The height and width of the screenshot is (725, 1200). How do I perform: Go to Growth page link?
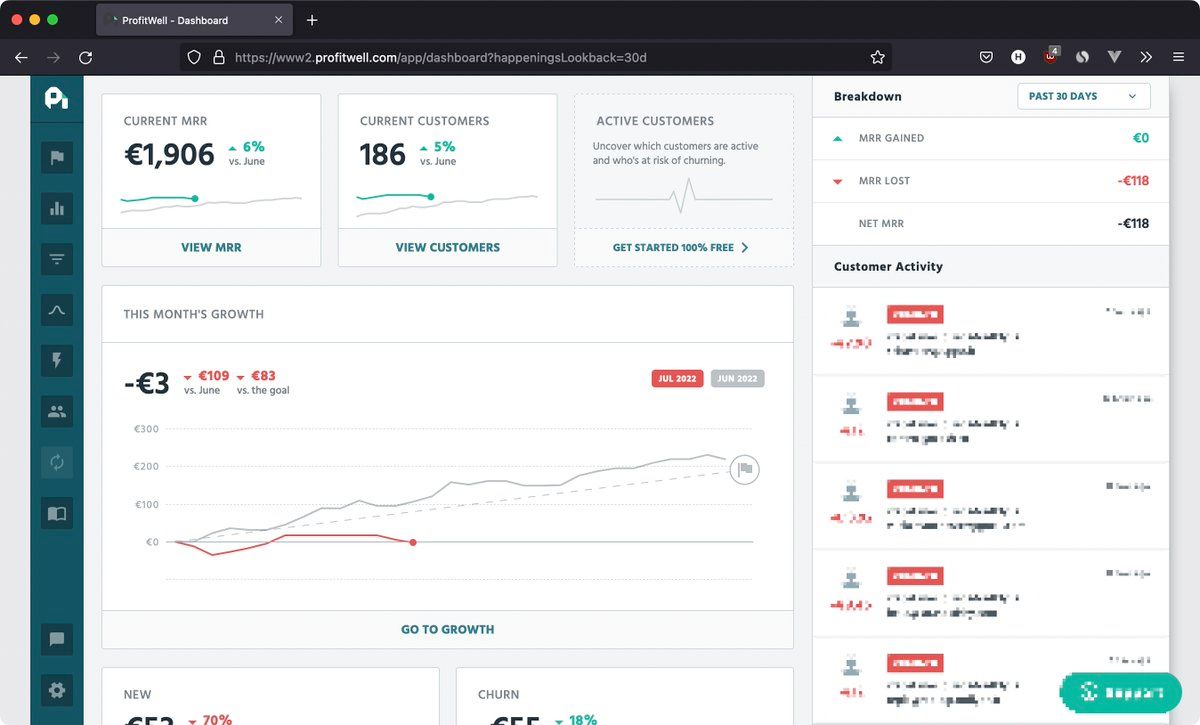[x=447, y=630]
